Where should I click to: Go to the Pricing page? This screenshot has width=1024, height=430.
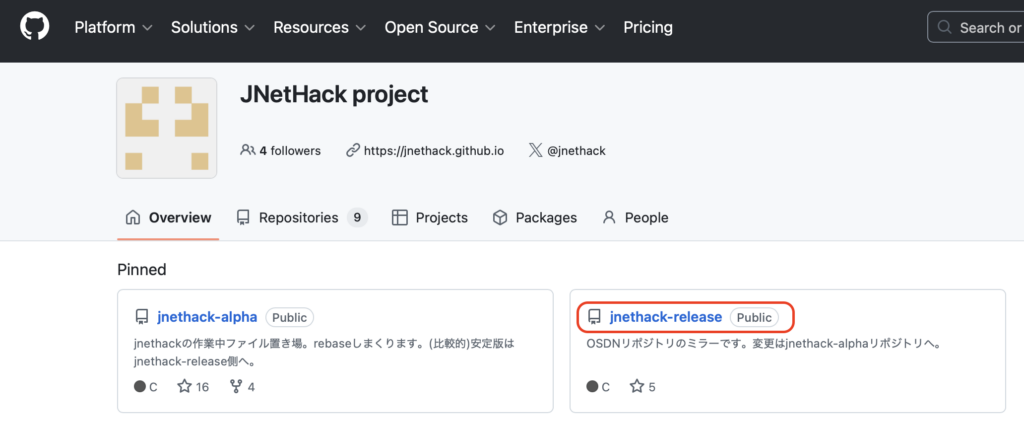coord(648,27)
